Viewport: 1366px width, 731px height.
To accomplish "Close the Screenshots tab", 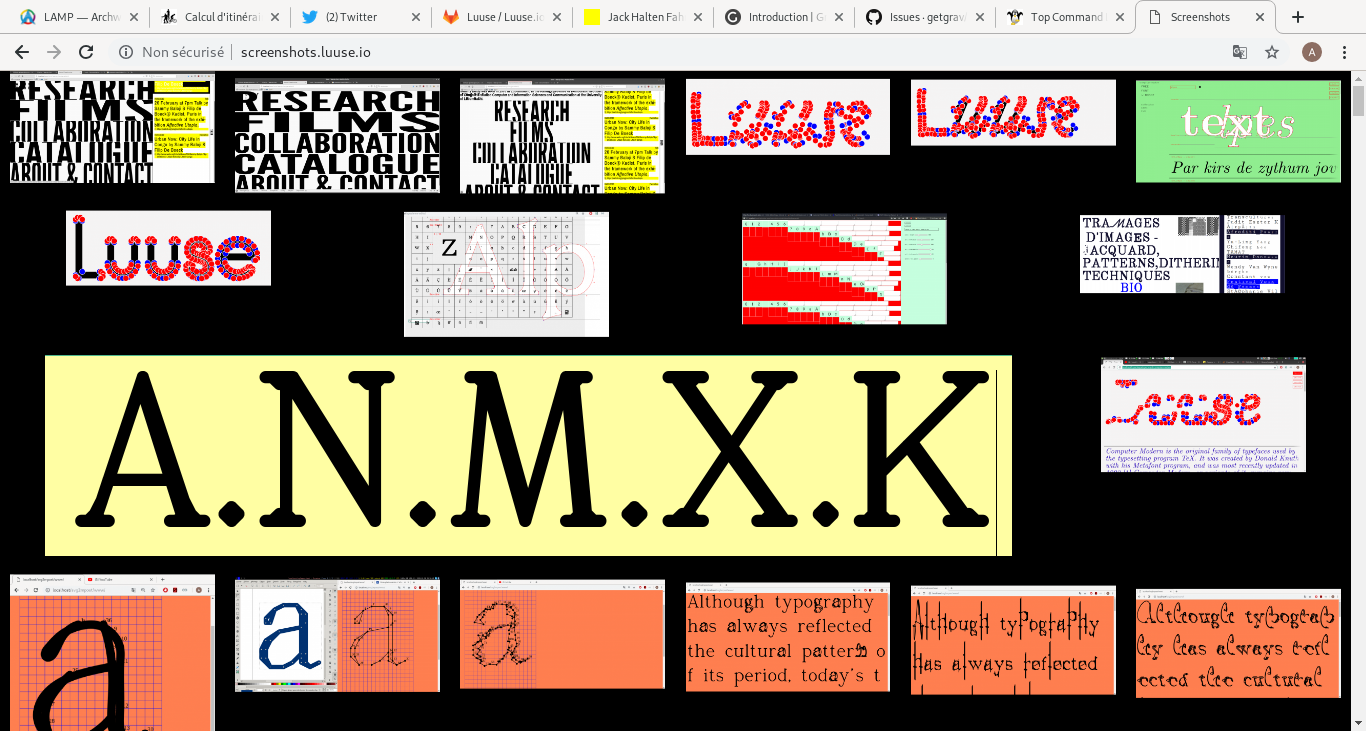I will [1260, 17].
